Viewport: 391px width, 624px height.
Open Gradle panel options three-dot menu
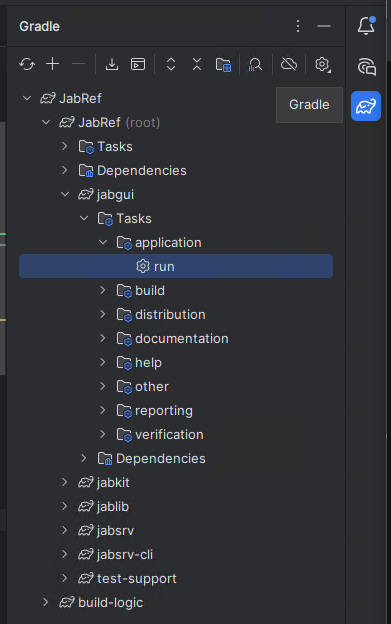tap(298, 26)
